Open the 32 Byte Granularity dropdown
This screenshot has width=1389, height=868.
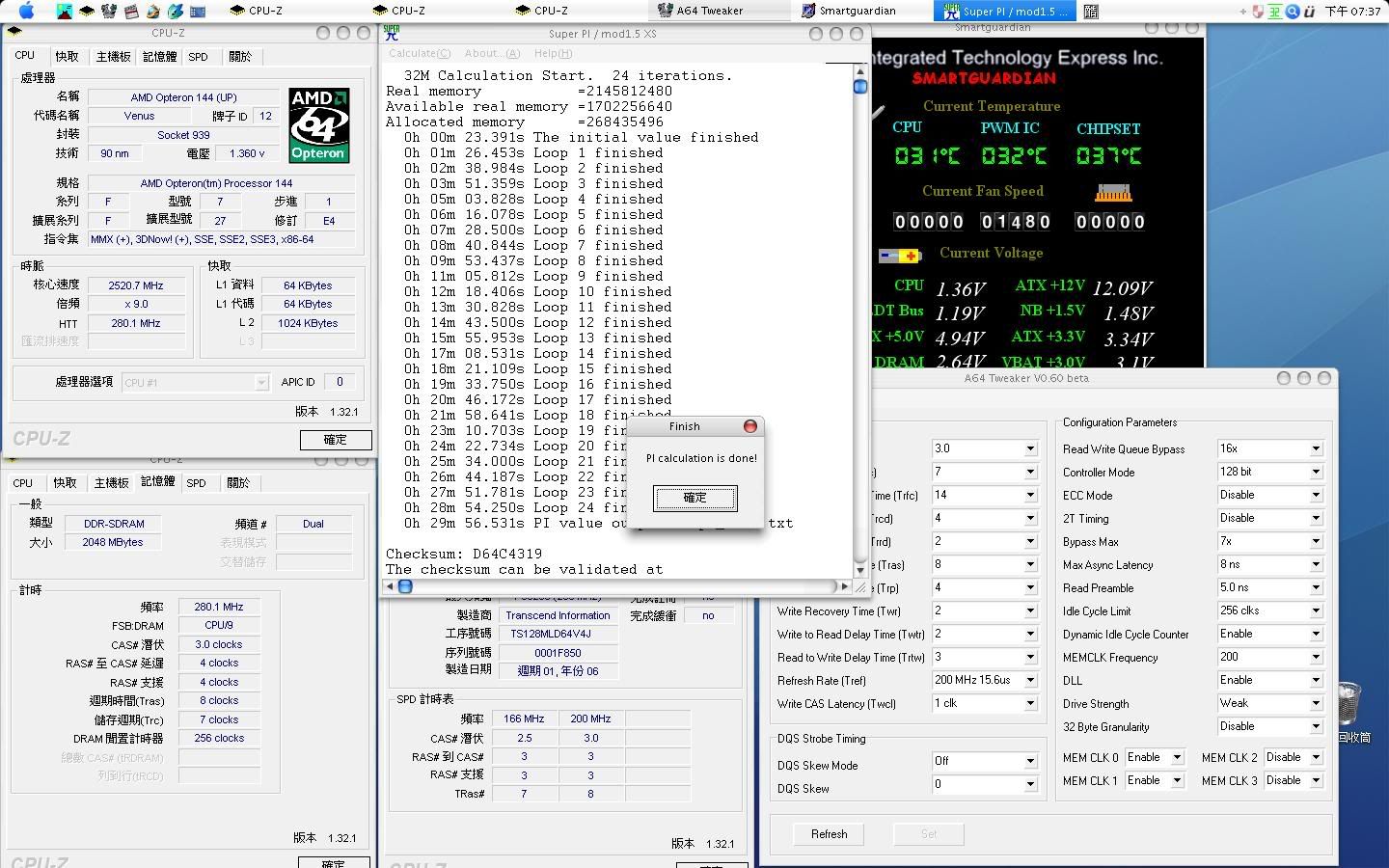(x=1270, y=727)
